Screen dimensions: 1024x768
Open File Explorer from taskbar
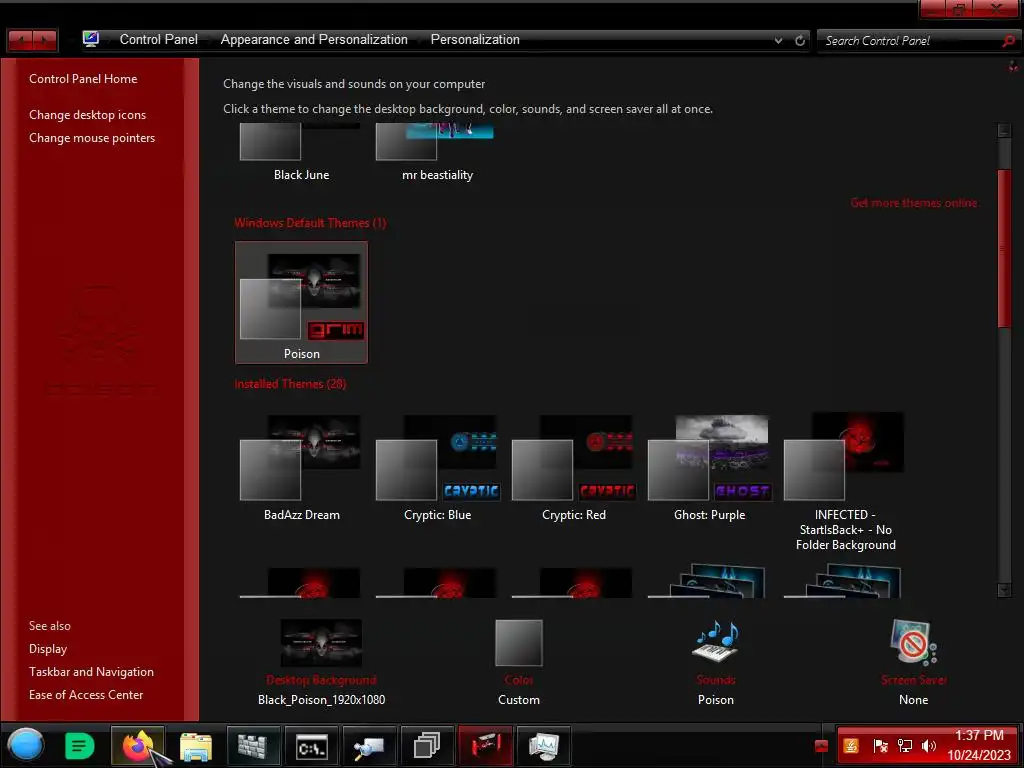tap(195, 746)
